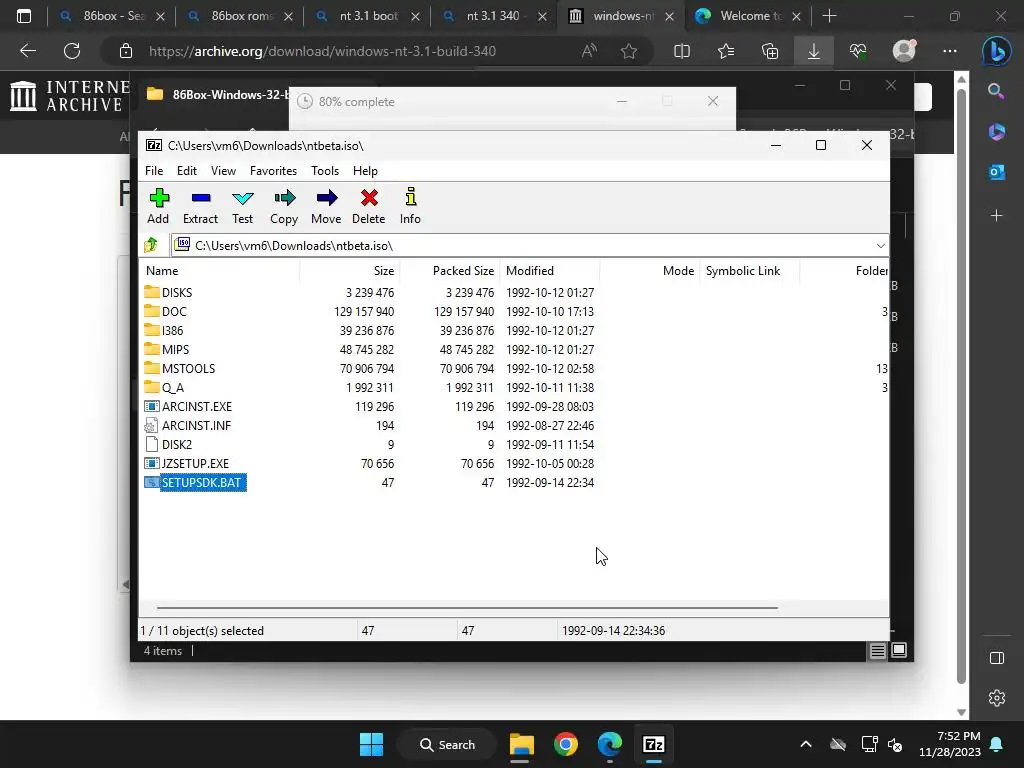Screen dimensions: 1024x768
Task: Open the Edge Downloads icon
Action: click(814, 51)
